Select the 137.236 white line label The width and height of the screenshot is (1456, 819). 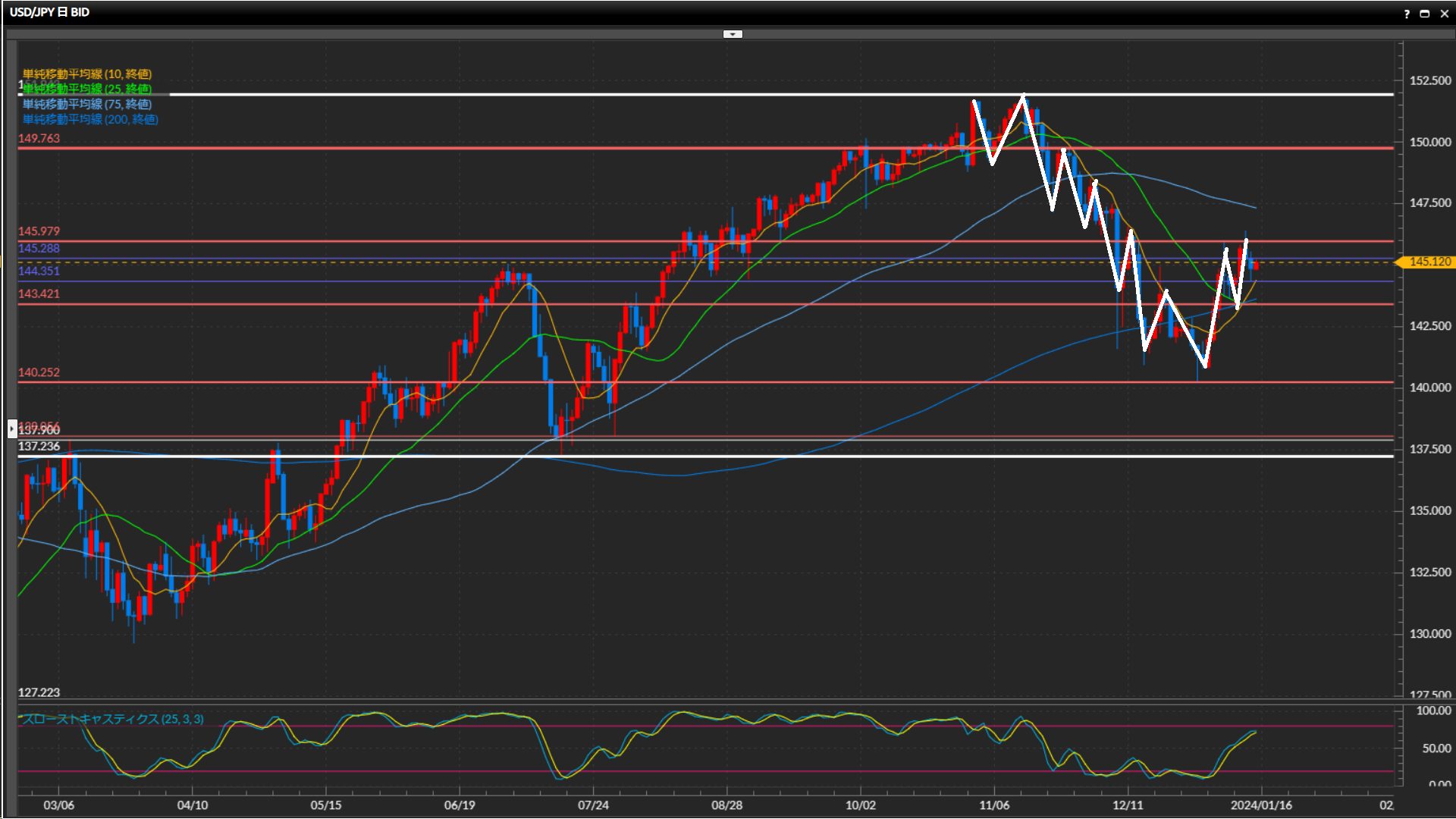pos(39,446)
